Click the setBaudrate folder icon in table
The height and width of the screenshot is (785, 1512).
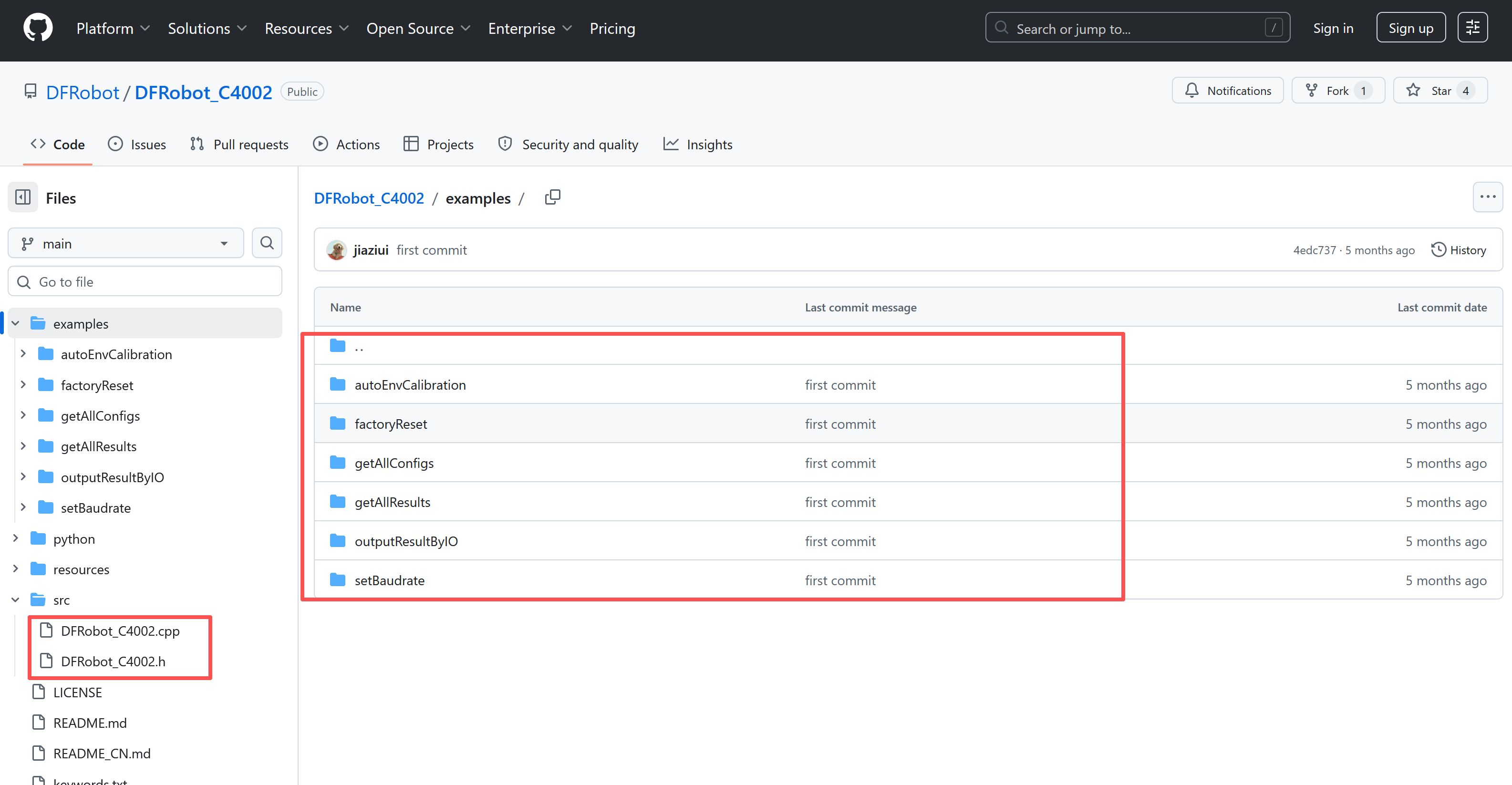[x=338, y=580]
